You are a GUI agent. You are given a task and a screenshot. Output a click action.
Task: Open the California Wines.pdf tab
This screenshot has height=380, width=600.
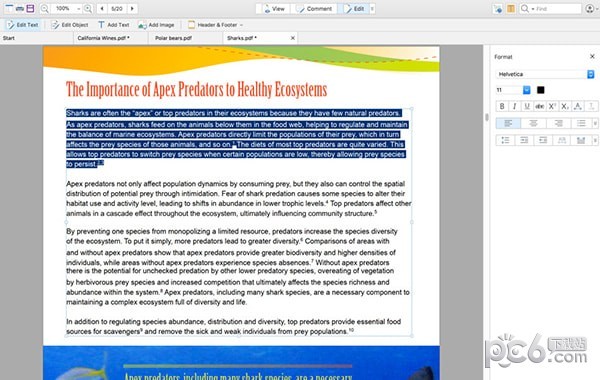pos(111,38)
